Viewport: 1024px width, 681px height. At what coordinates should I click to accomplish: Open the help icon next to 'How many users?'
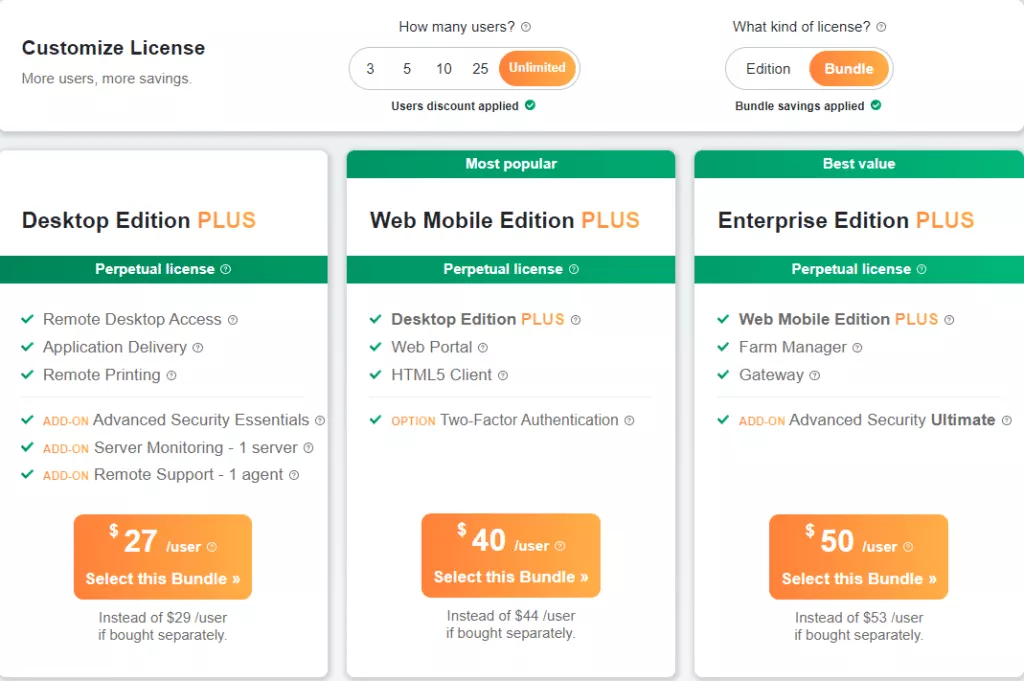525,26
